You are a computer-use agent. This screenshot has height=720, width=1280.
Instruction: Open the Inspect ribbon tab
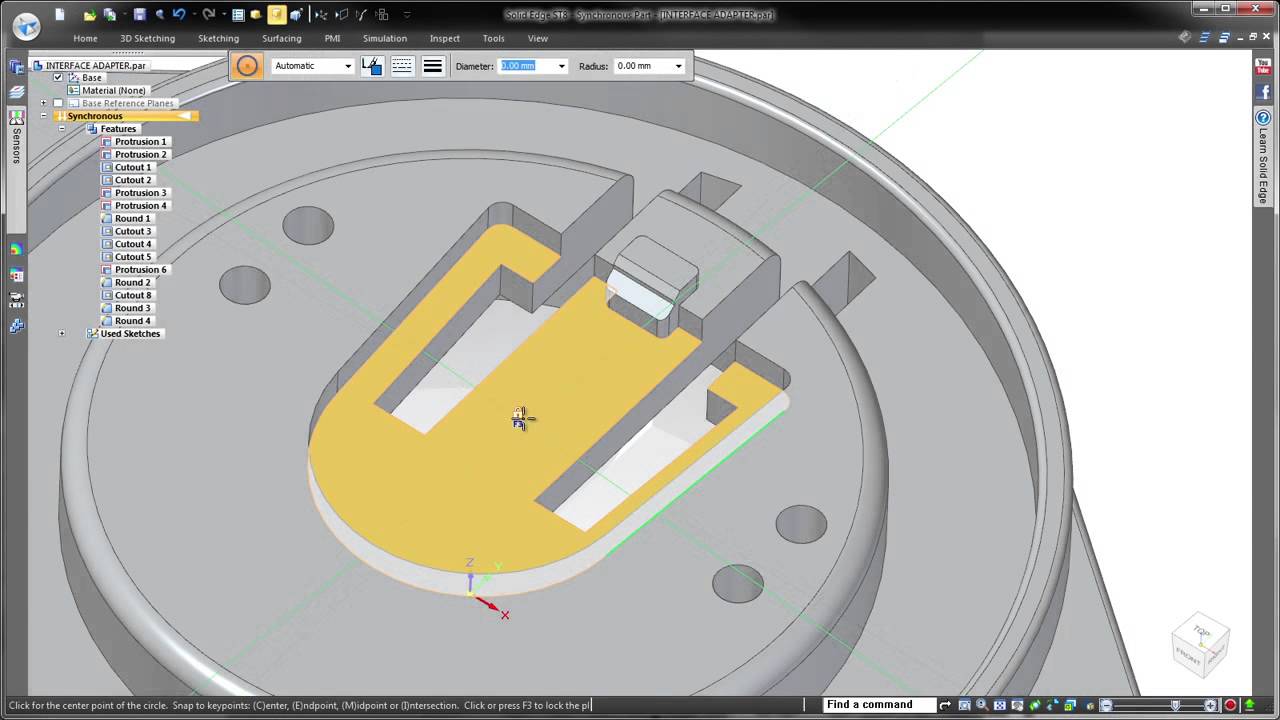[444, 38]
